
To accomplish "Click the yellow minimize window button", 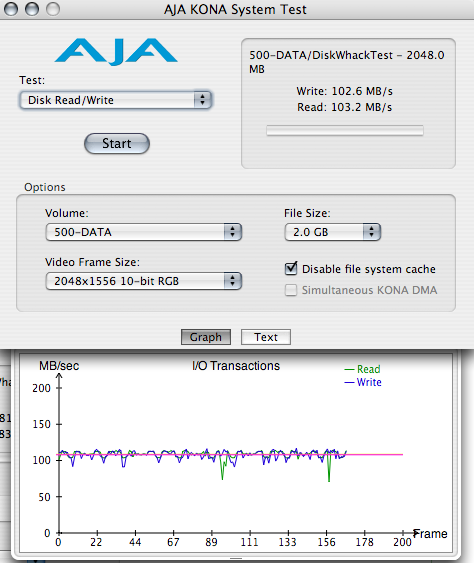I will pos(32,9).
